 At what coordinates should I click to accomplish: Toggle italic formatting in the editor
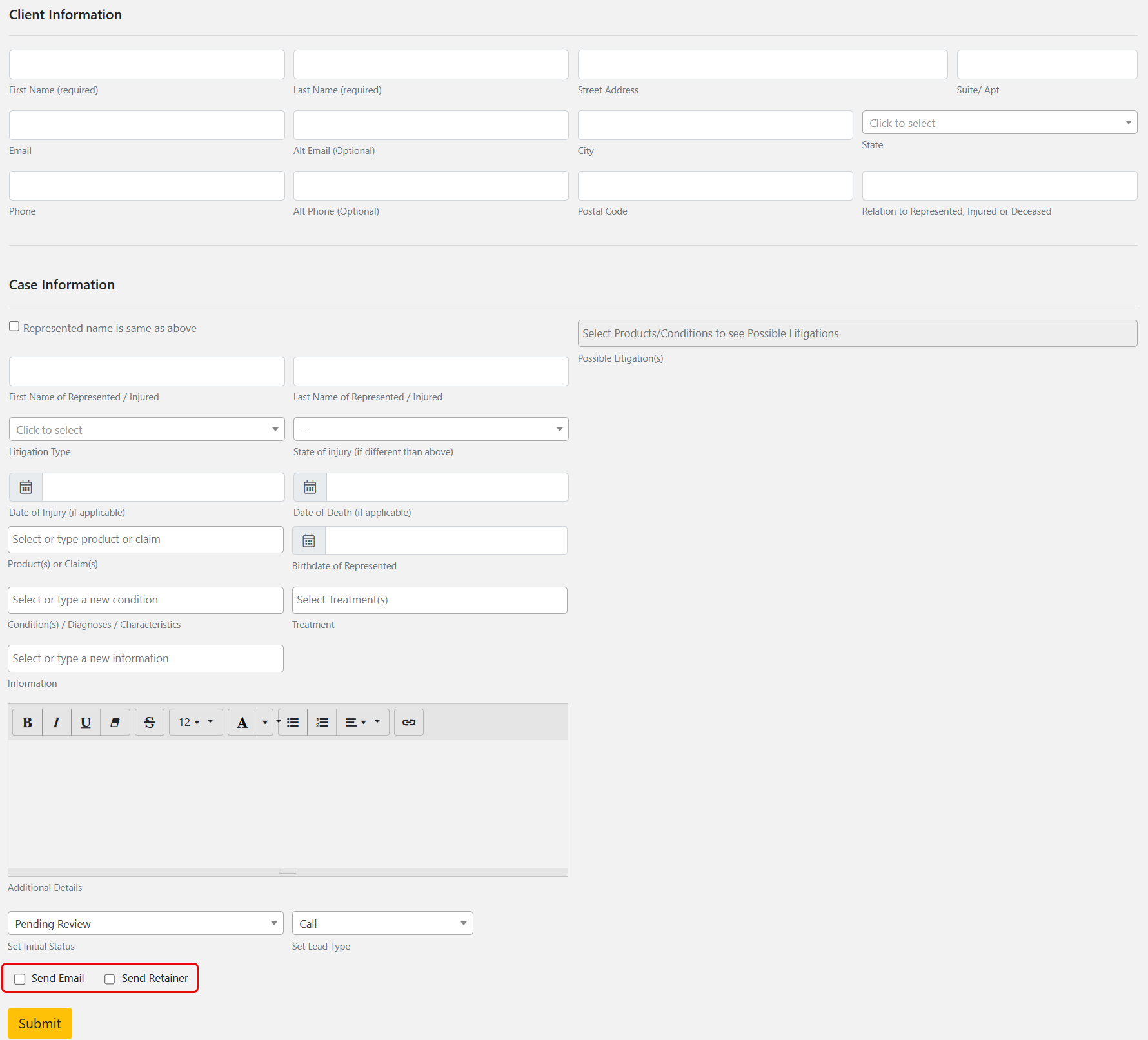pos(57,722)
